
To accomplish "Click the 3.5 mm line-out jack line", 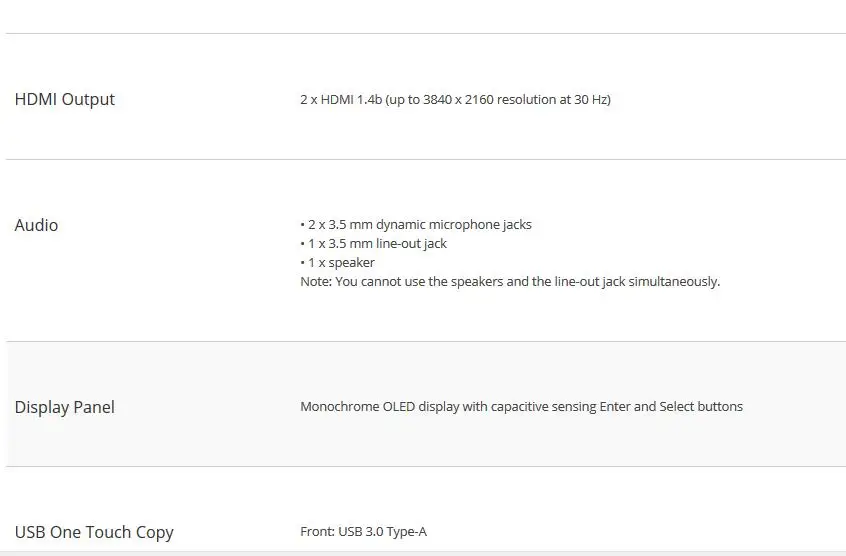I will click(x=373, y=244).
